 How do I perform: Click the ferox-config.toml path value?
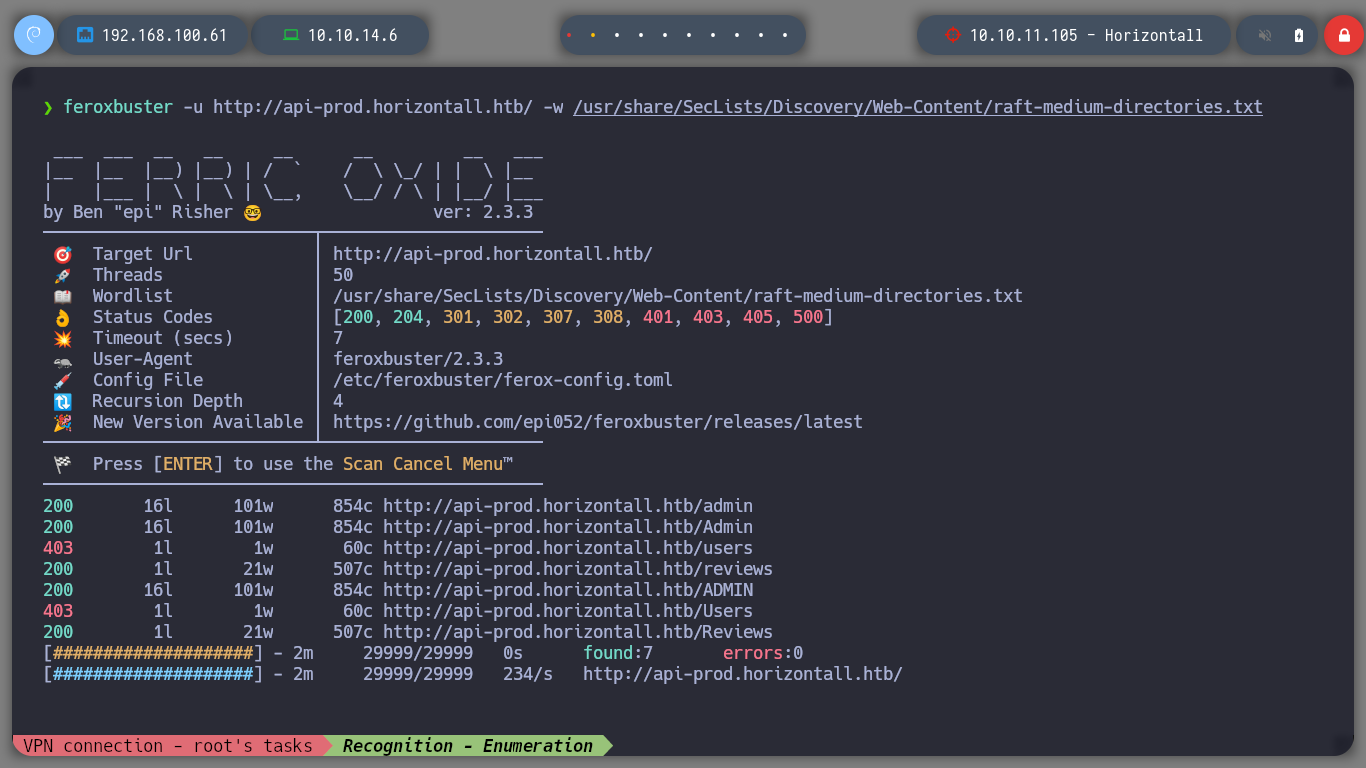[x=503, y=380]
